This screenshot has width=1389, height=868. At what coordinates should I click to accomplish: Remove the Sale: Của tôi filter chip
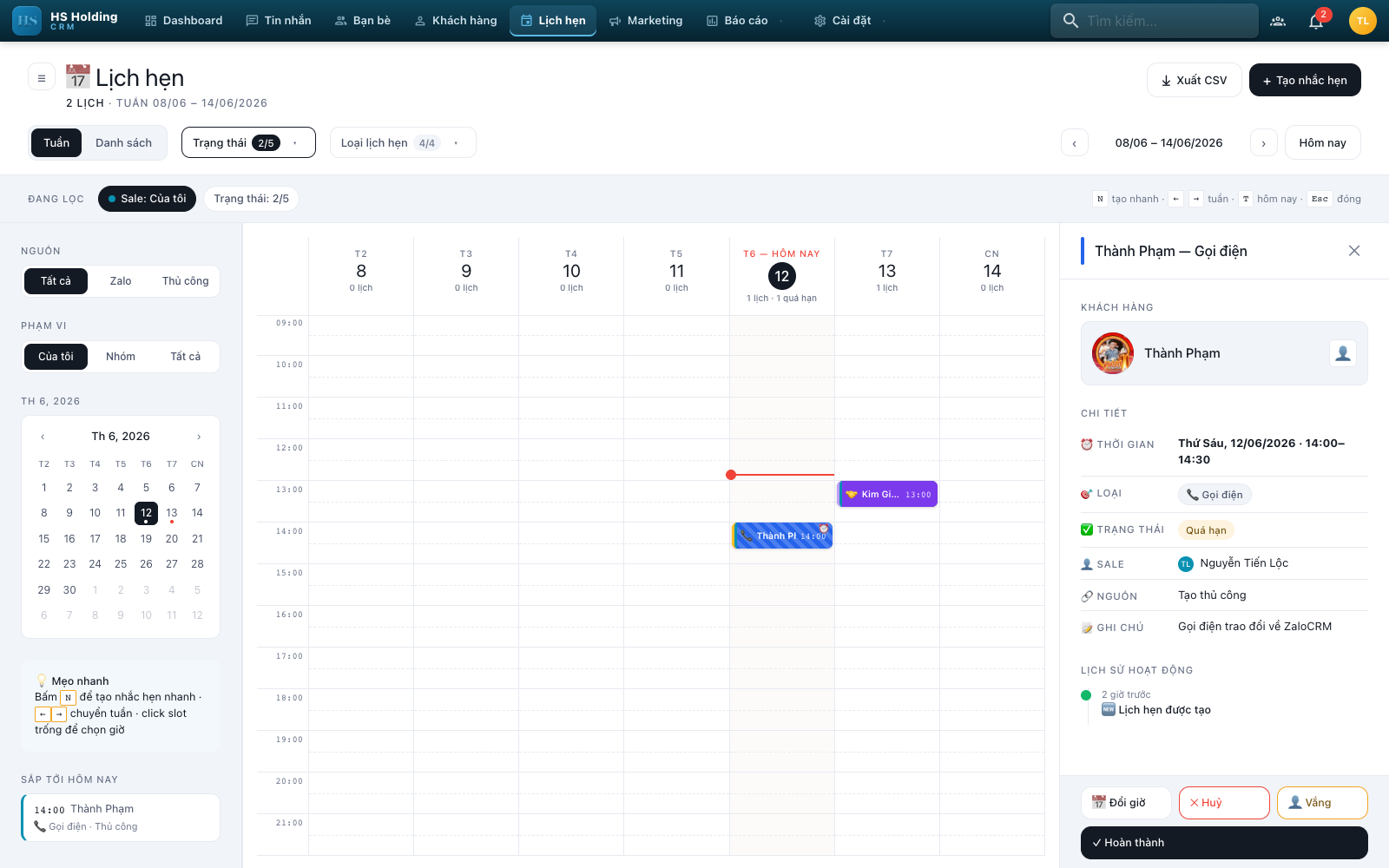coord(148,199)
